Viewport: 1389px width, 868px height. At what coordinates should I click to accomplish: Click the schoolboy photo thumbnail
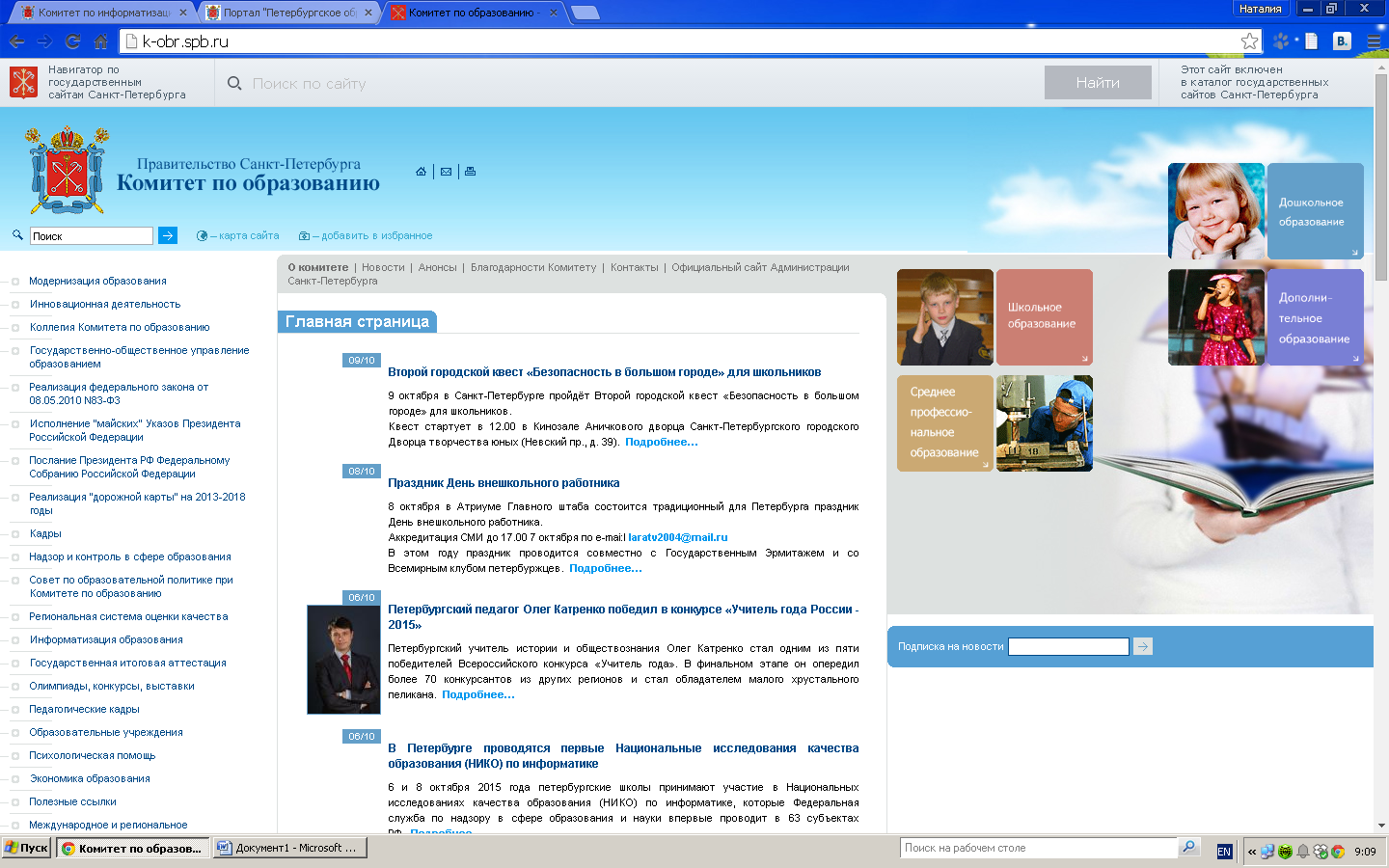coord(945,316)
